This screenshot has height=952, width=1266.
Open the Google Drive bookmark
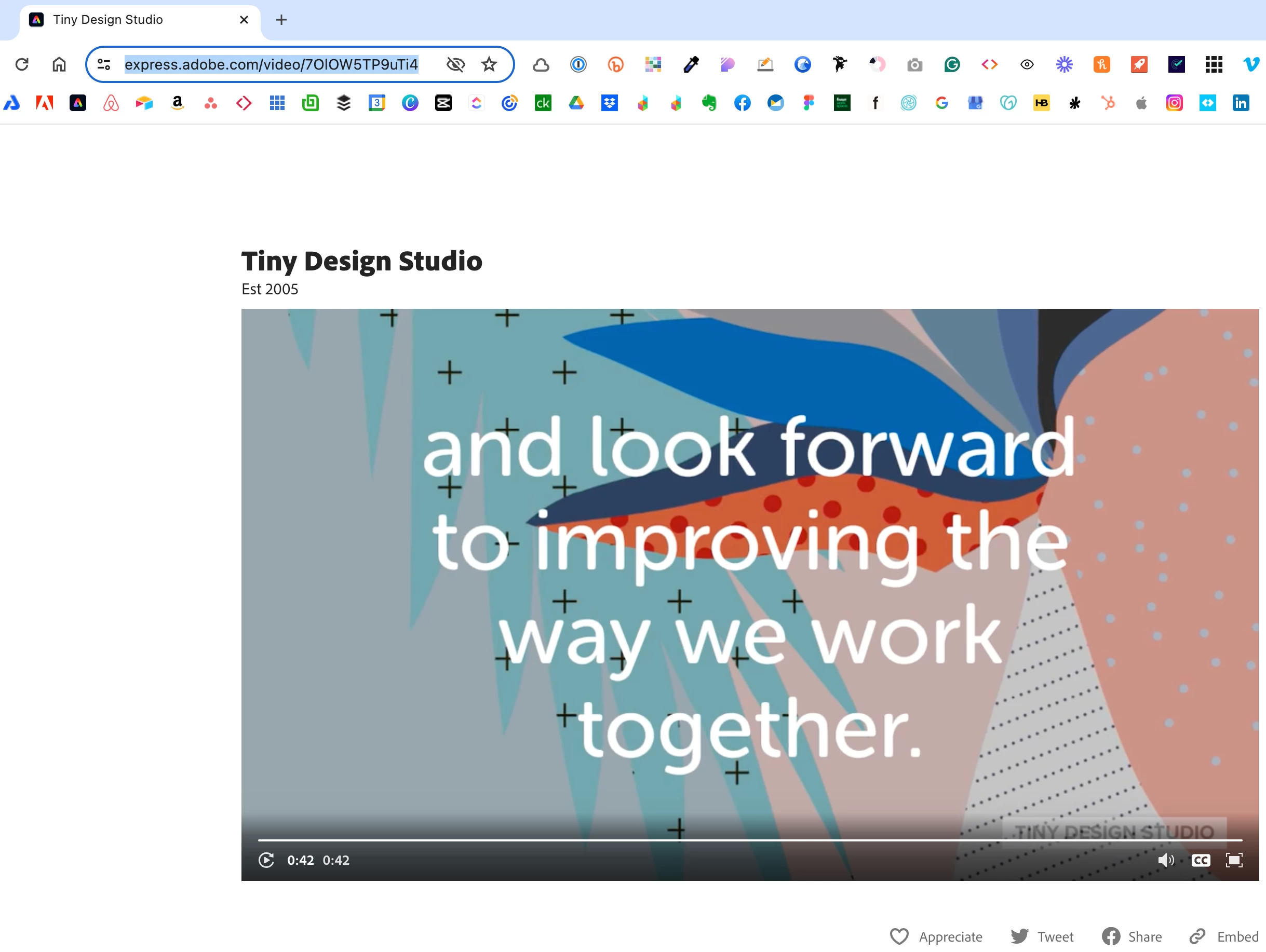pos(576,103)
